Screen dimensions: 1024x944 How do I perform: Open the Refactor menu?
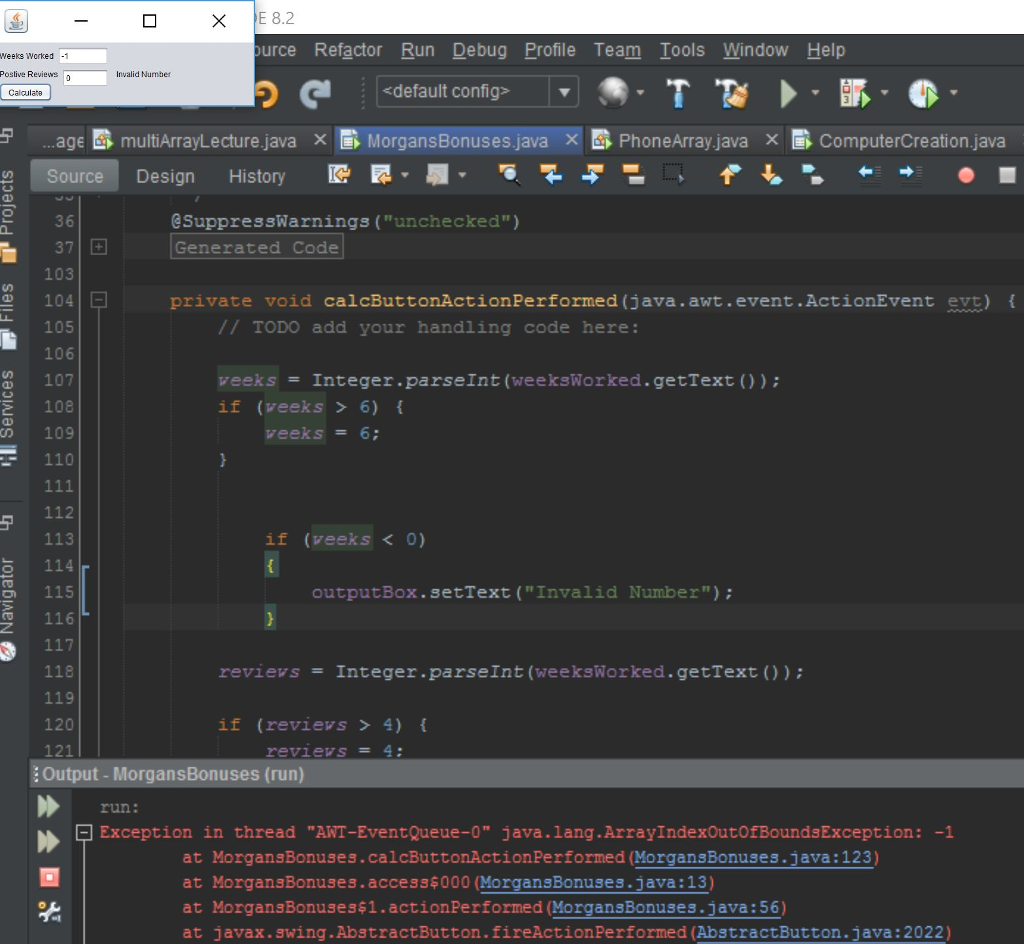tap(347, 50)
